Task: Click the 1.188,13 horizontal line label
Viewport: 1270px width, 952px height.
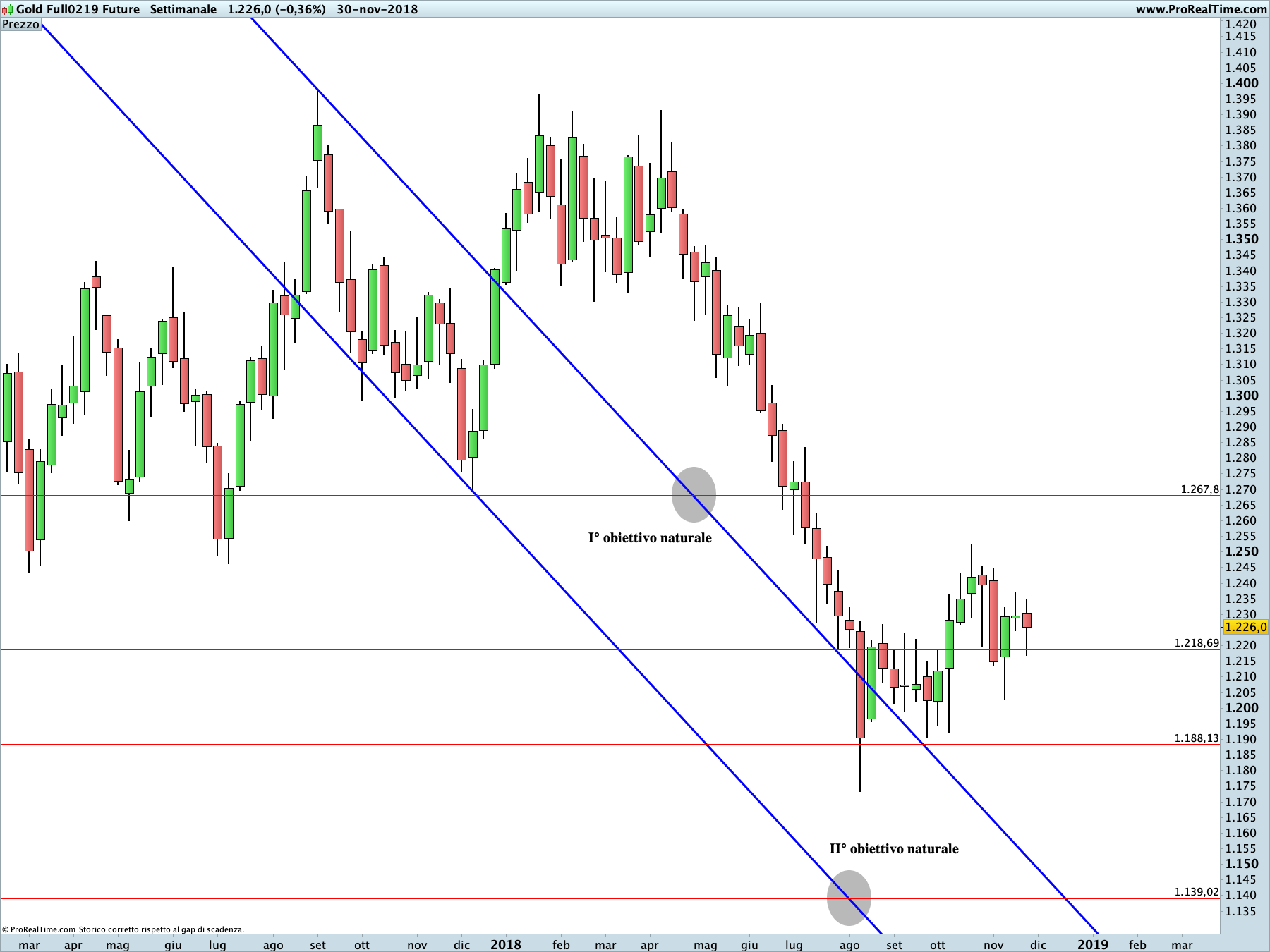Action: (1197, 738)
